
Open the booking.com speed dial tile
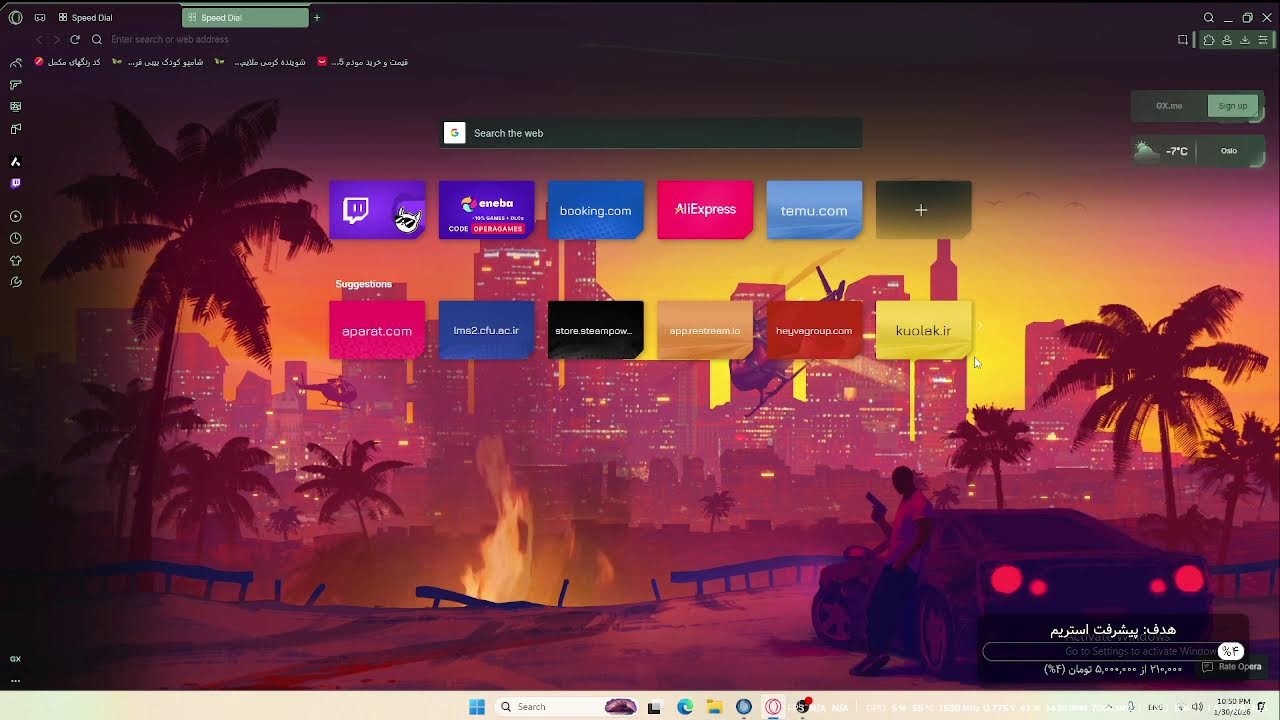pos(595,210)
